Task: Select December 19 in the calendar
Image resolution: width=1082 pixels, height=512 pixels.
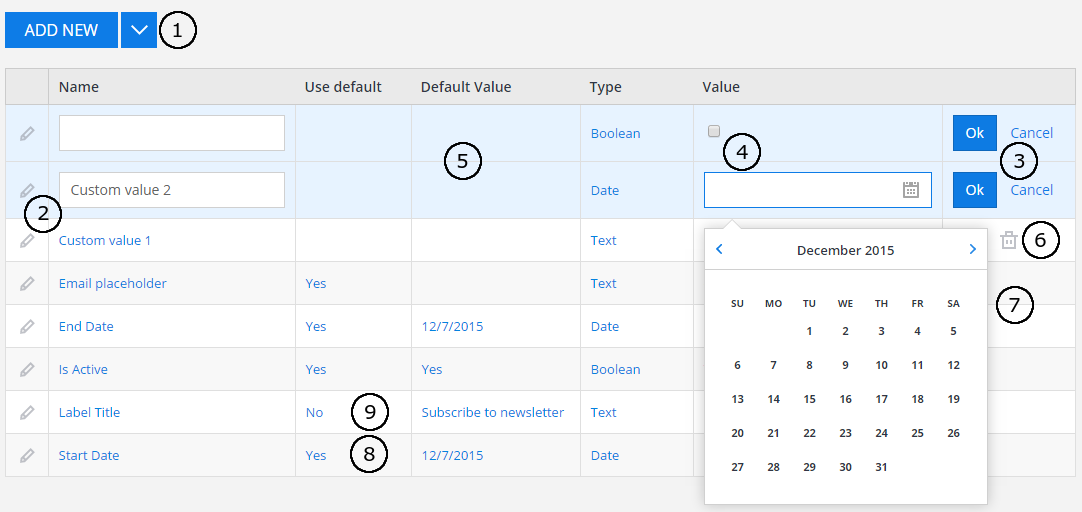Action: pyautogui.click(x=954, y=399)
